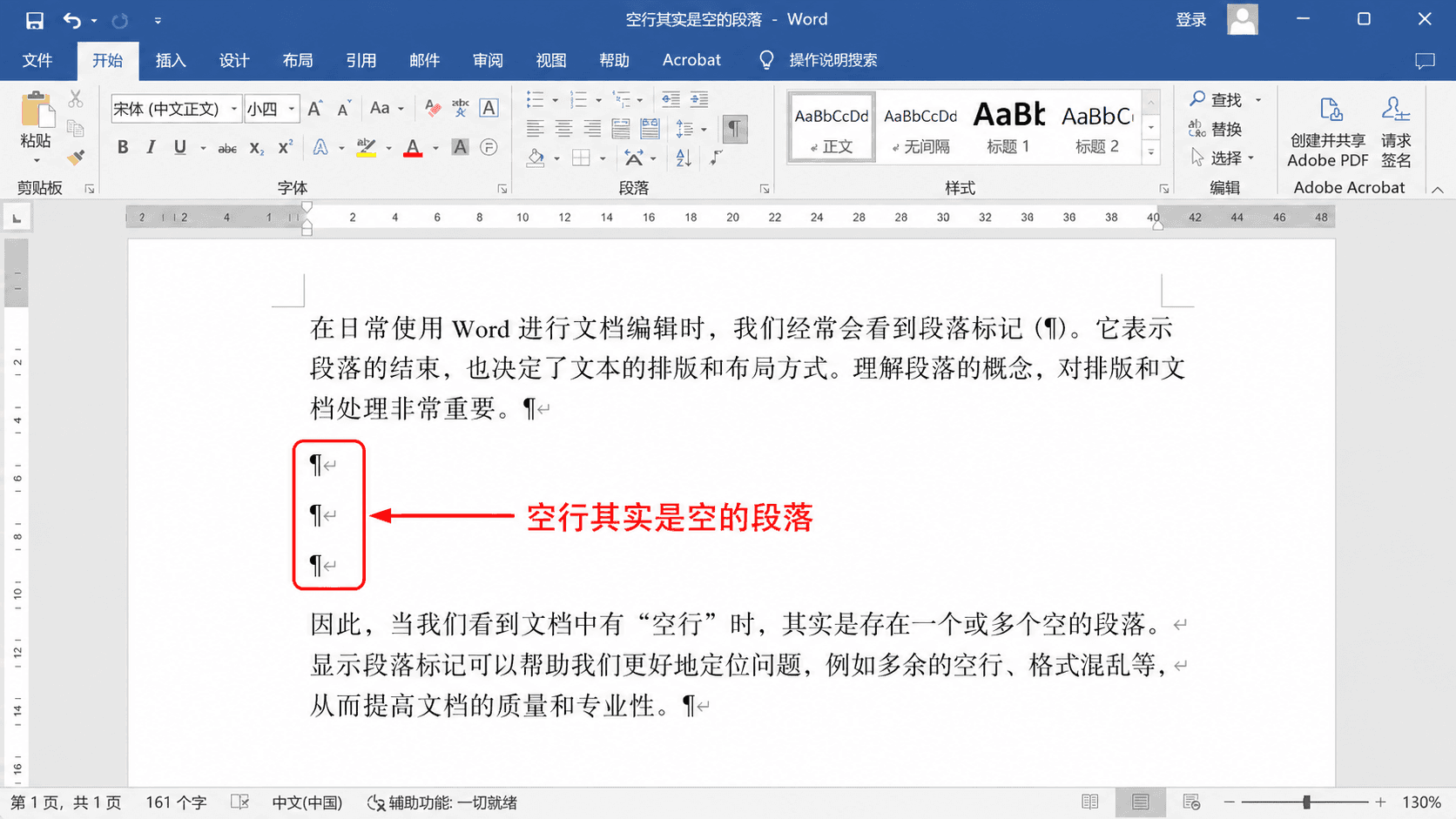Click the Save icon in title bar

(x=34, y=20)
